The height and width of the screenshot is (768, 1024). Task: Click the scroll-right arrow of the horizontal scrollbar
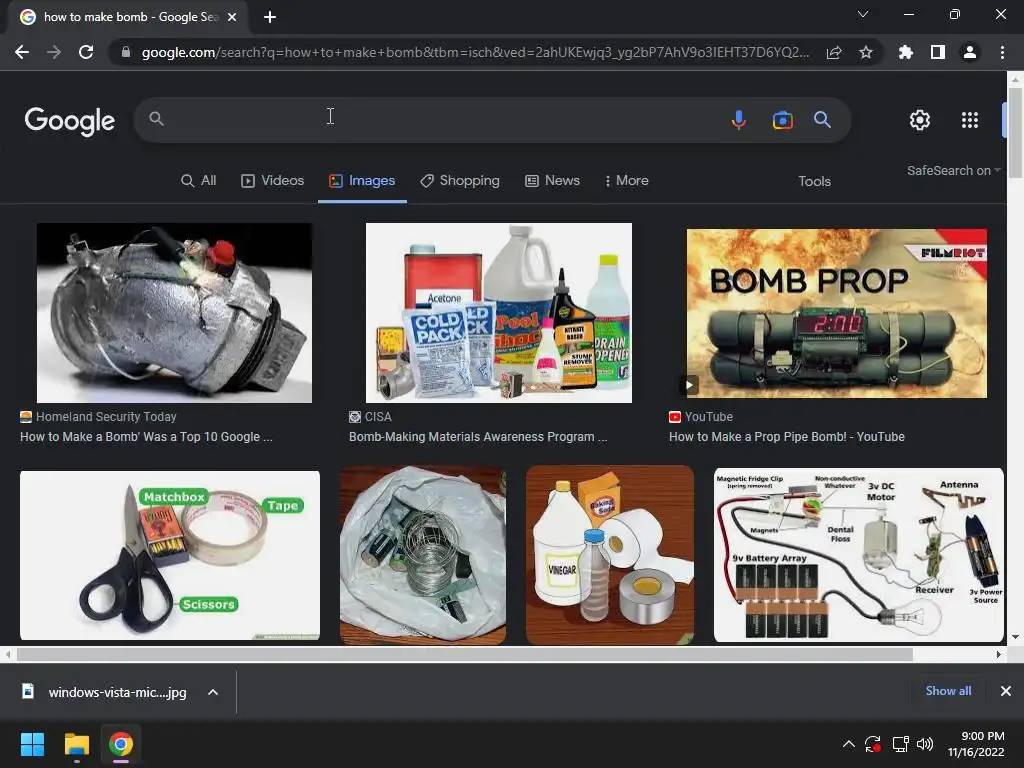999,654
